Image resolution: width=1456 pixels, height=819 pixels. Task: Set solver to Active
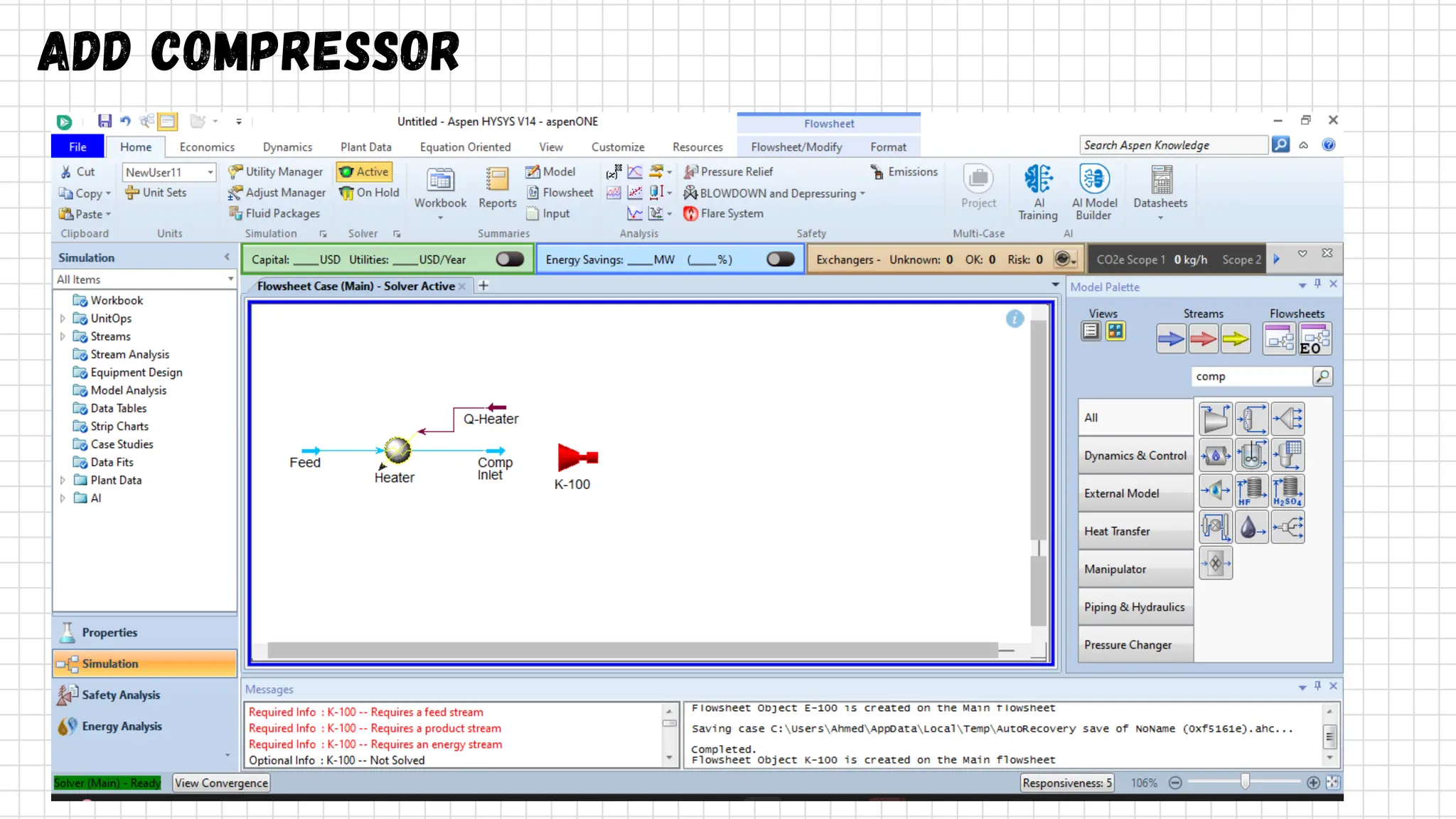tap(364, 171)
